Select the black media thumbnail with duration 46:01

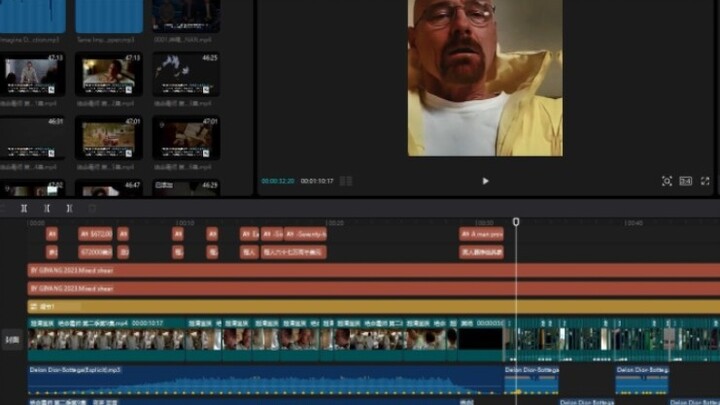tap(32, 137)
